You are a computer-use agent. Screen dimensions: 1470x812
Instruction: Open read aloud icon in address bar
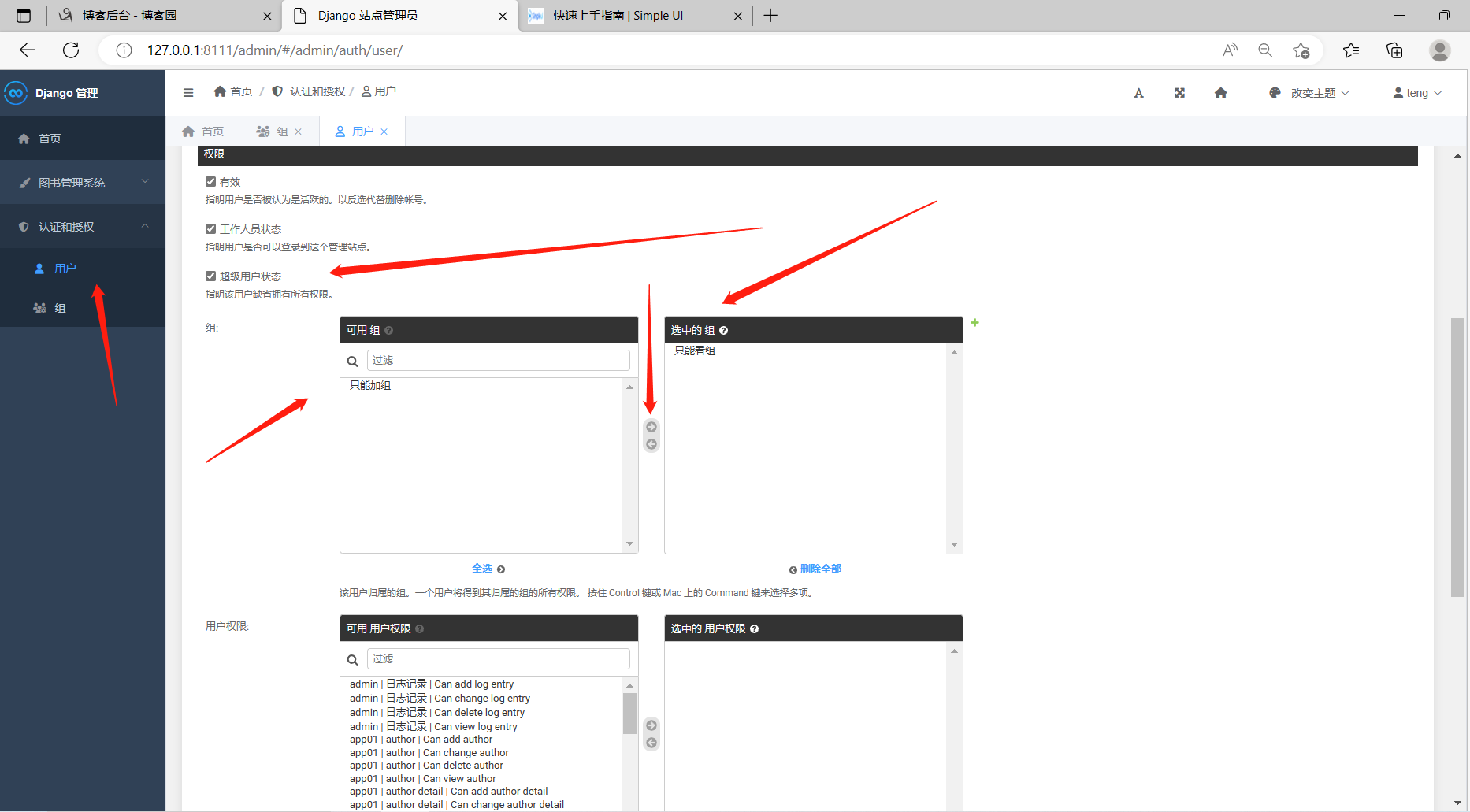[1230, 50]
